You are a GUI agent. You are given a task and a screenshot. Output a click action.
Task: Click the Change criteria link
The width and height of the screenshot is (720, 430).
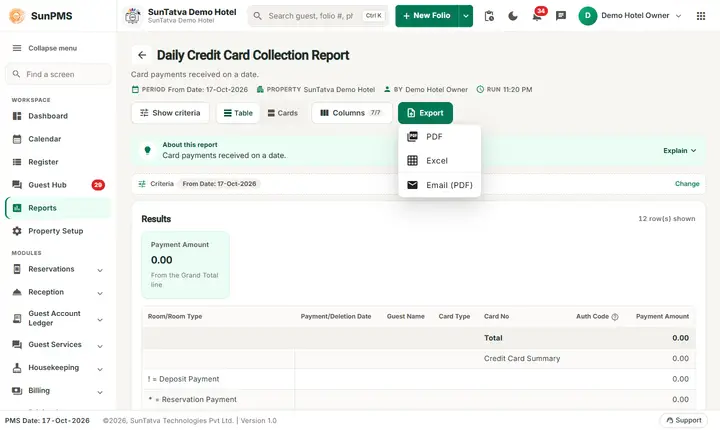687,184
